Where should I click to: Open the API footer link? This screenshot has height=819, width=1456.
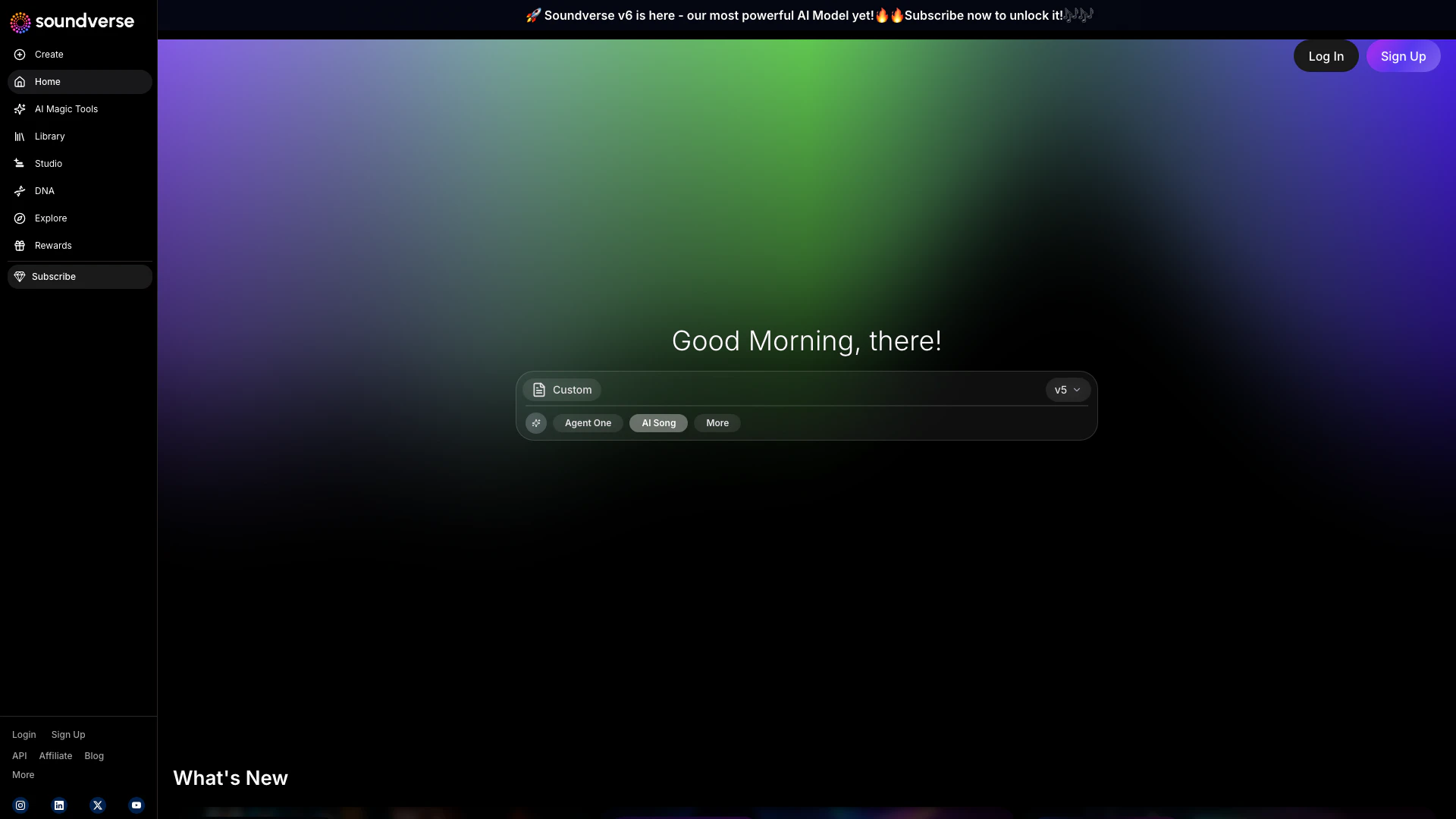click(20, 756)
